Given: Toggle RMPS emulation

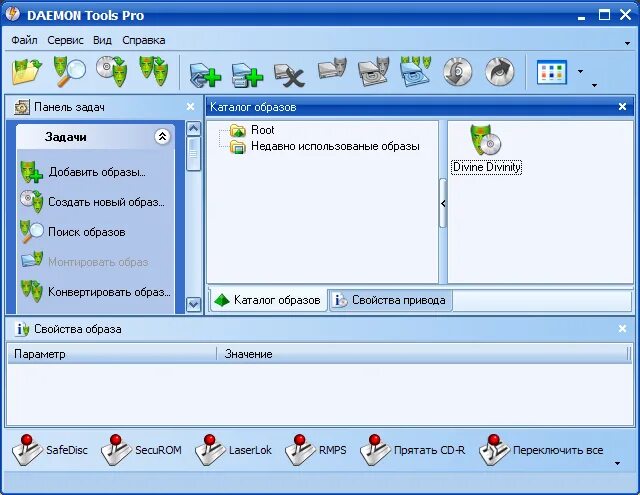Looking at the screenshot, I should (x=316, y=450).
